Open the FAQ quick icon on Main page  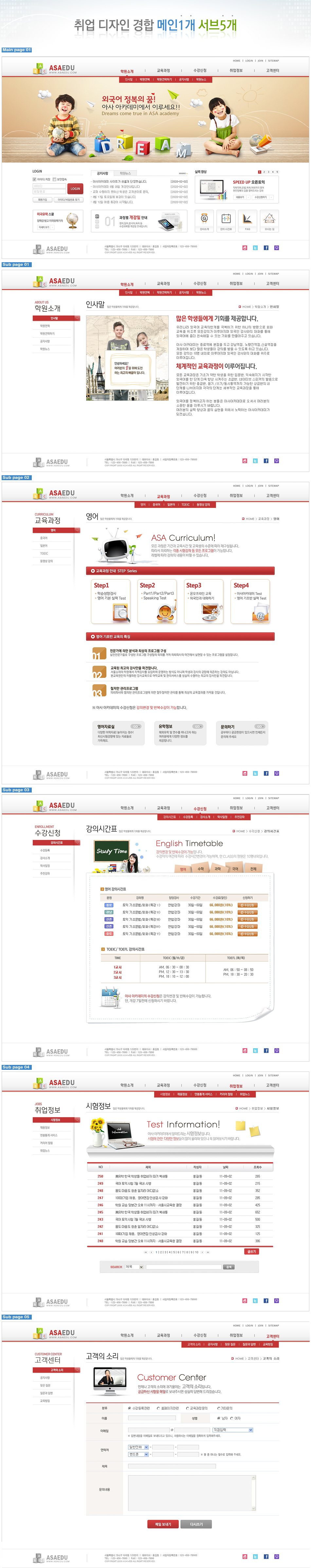coord(247,221)
